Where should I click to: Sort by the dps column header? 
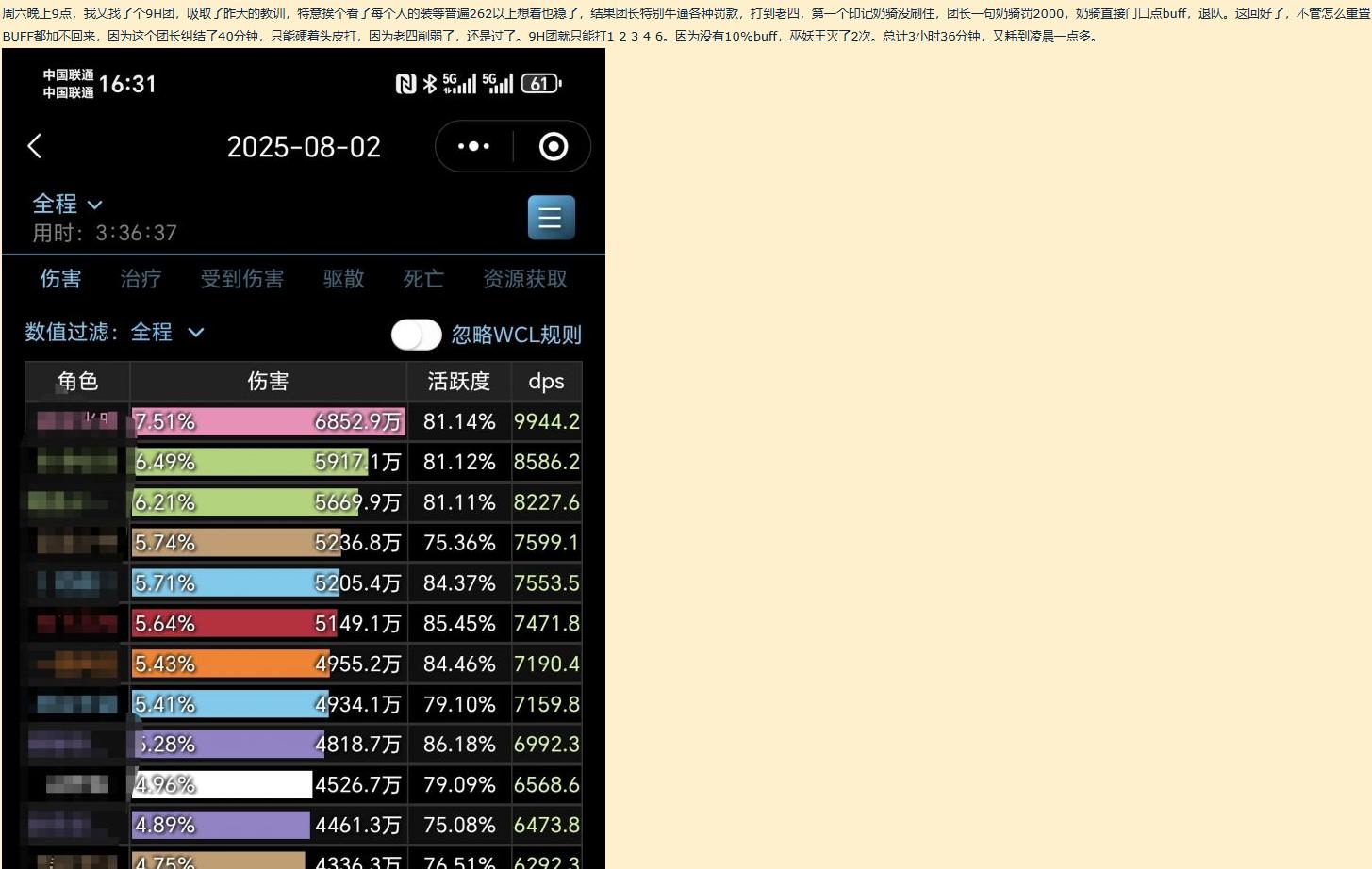coord(546,382)
